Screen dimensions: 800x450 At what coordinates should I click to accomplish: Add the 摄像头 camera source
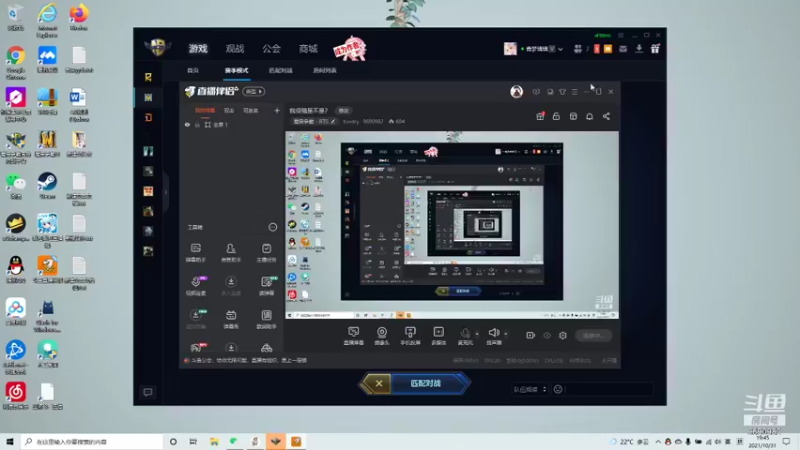(382, 336)
